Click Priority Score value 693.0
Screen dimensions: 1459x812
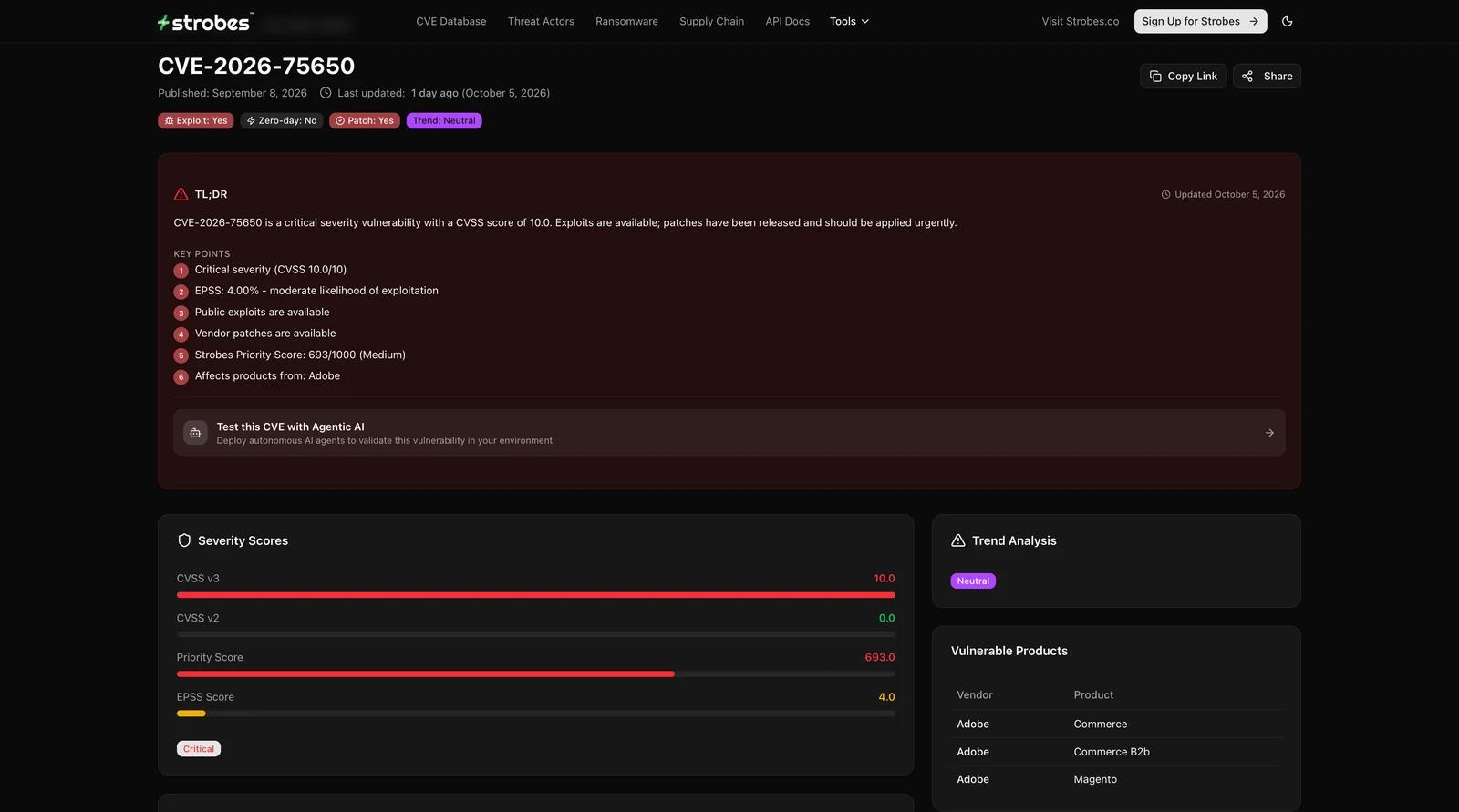tap(880, 657)
